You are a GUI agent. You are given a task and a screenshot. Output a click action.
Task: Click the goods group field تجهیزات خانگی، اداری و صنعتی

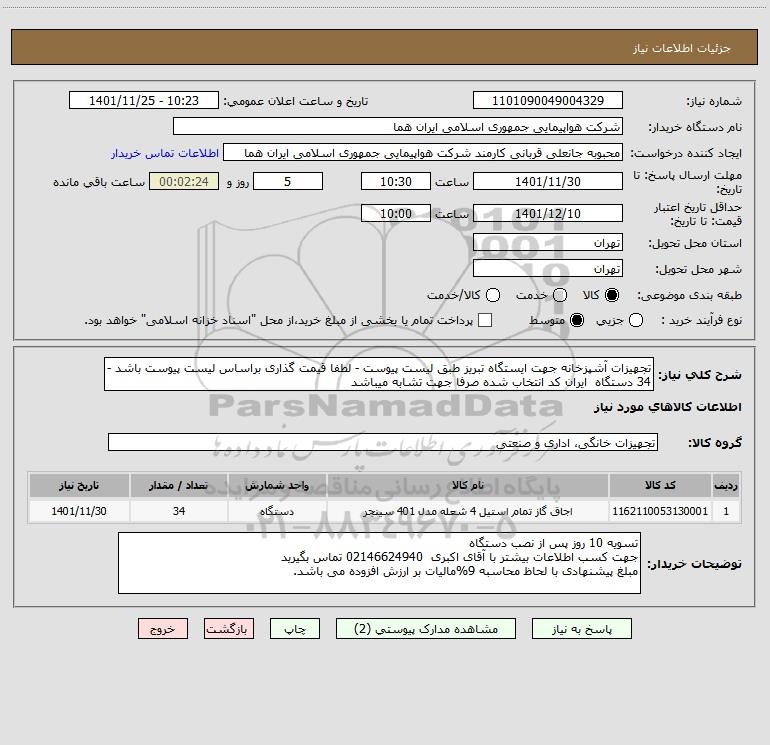[383, 442]
